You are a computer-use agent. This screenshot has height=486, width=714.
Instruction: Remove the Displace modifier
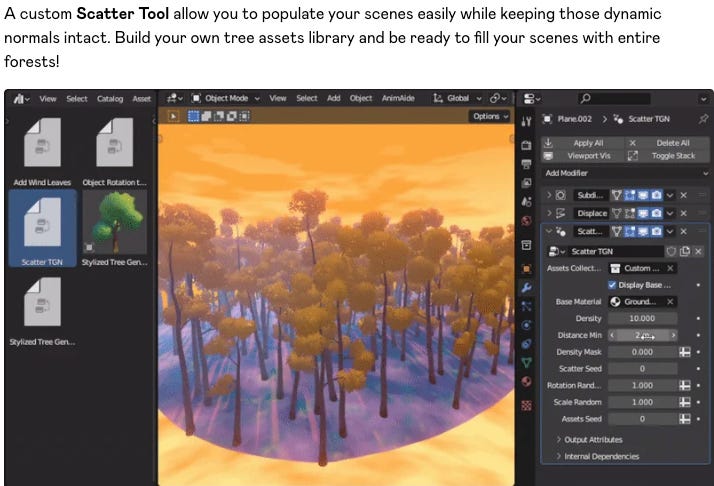[x=683, y=213]
